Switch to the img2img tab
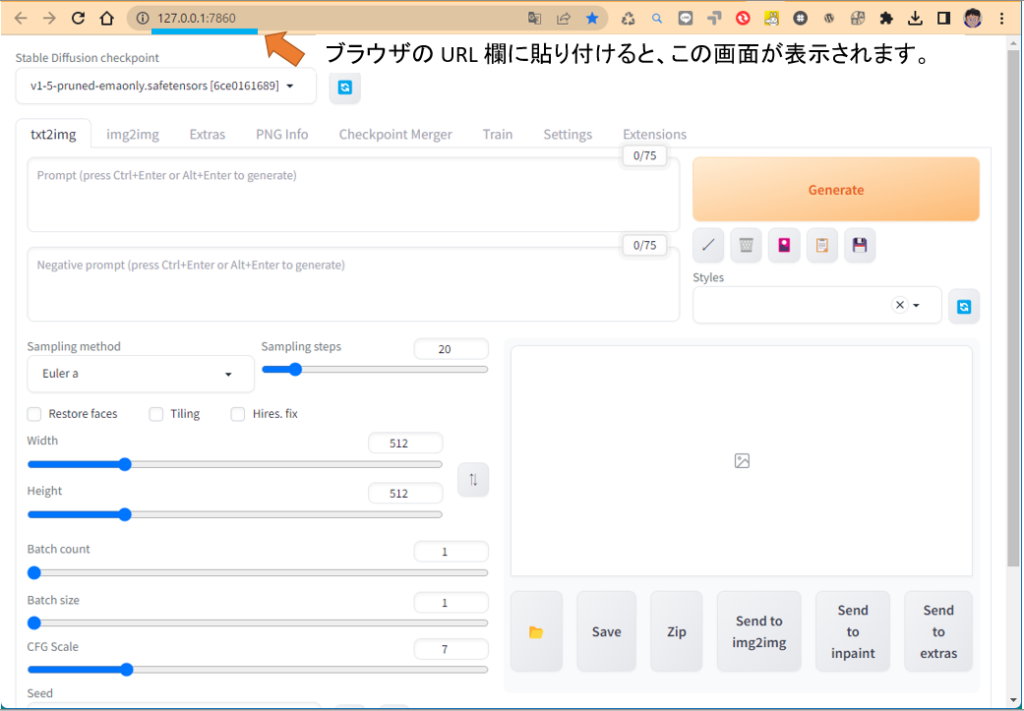This screenshot has height=711, width=1024. (x=133, y=133)
